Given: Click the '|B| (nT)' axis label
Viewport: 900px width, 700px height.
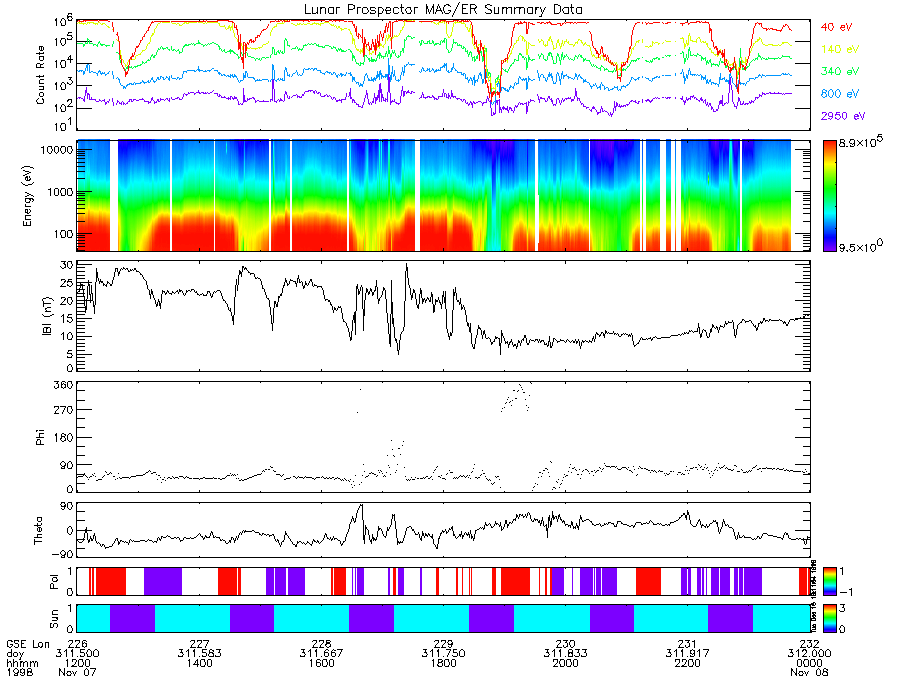Looking at the screenshot, I should [x=47, y=316].
